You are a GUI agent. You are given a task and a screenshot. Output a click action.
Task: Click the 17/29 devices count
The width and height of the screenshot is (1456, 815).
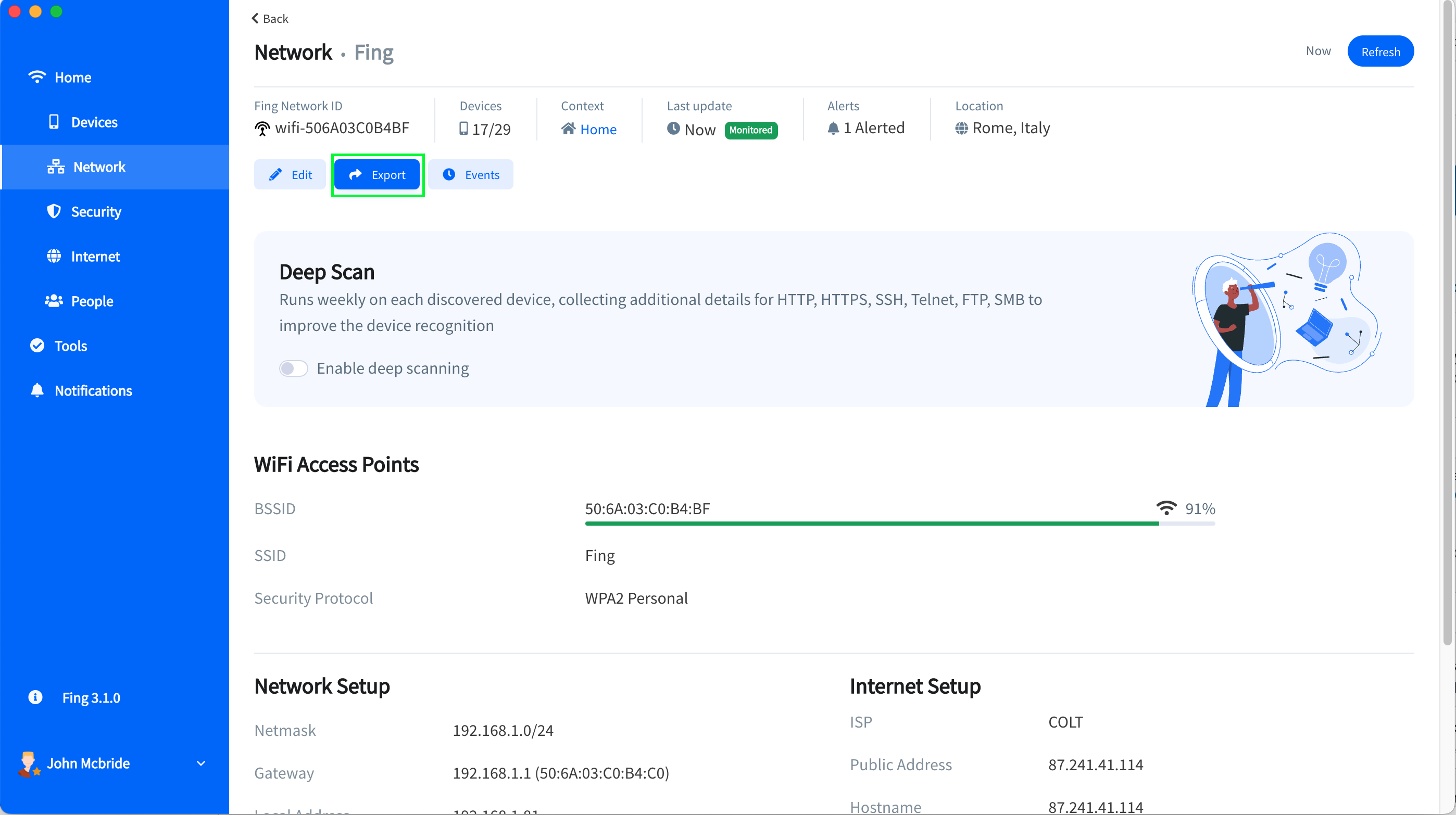click(491, 130)
